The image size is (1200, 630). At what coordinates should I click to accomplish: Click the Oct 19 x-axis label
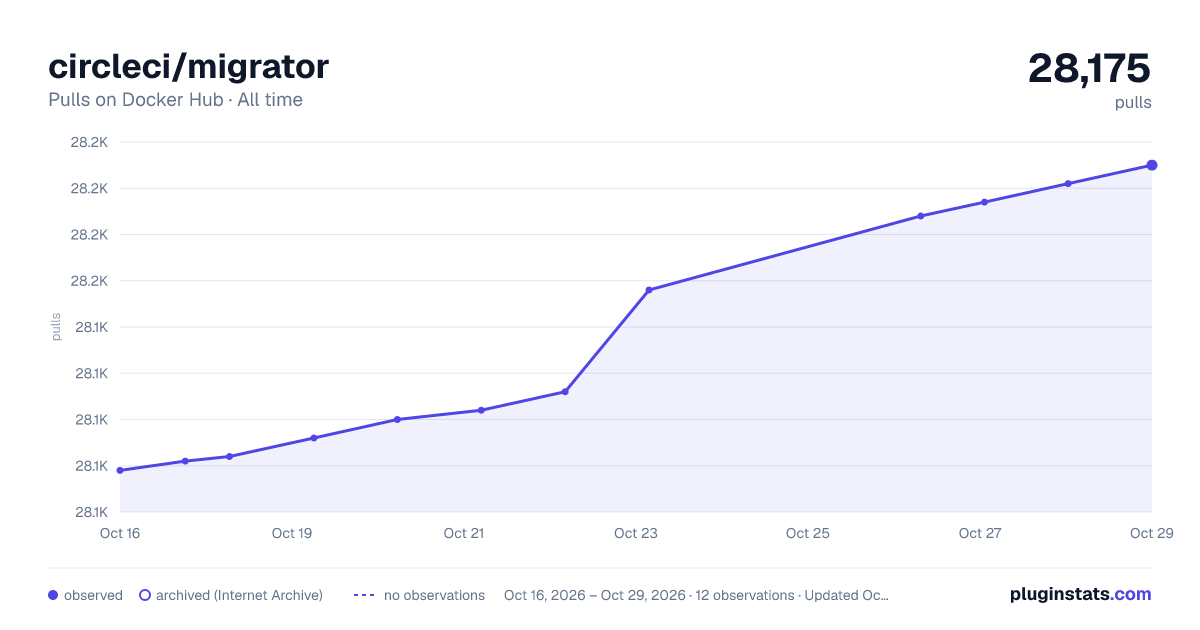tap(292, 533)
